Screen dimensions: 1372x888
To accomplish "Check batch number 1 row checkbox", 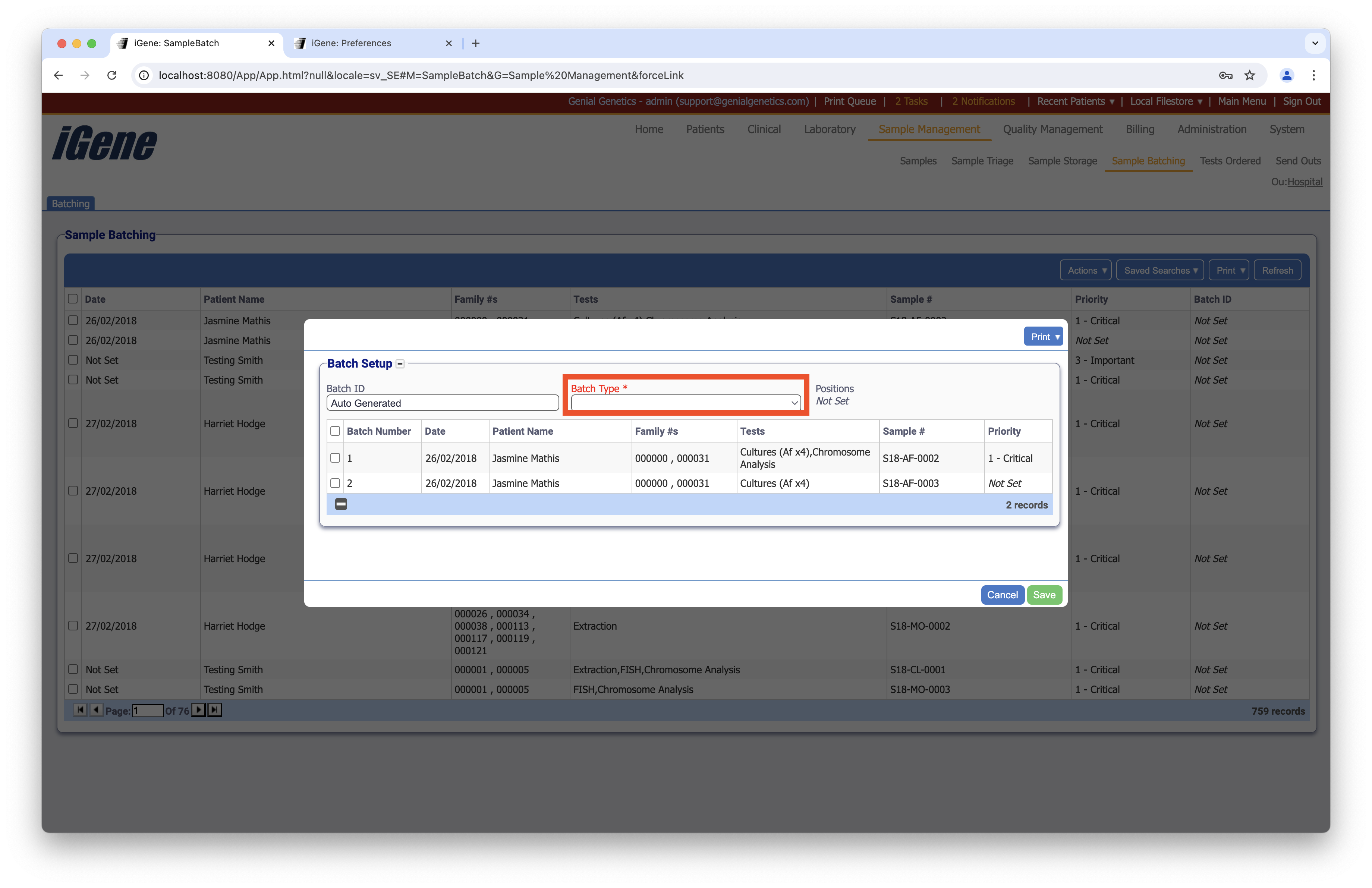I will click(335, 457).
